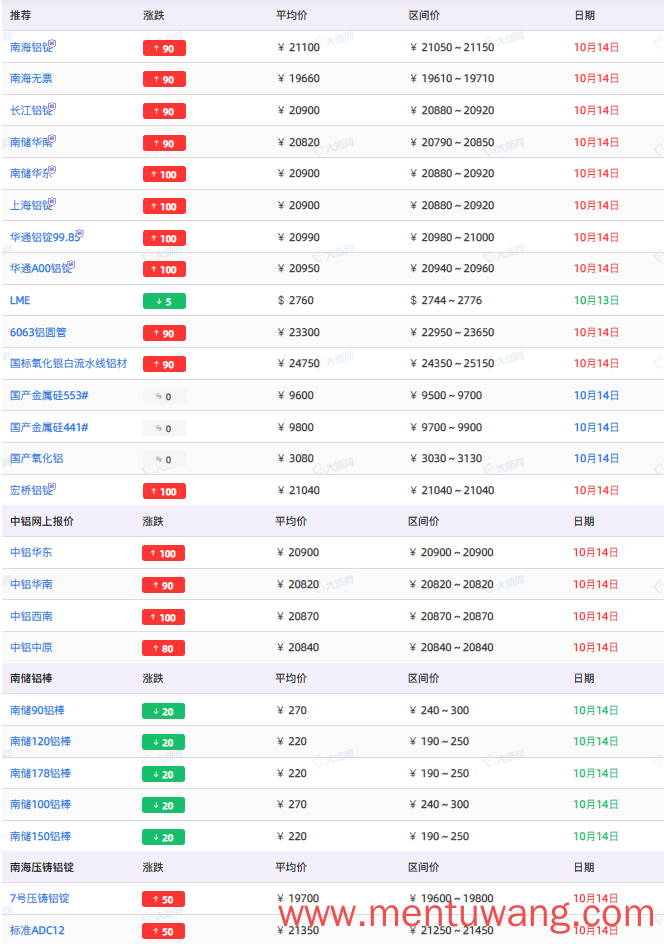Open the 7号压铸铝锭 link

pos(40,899)
